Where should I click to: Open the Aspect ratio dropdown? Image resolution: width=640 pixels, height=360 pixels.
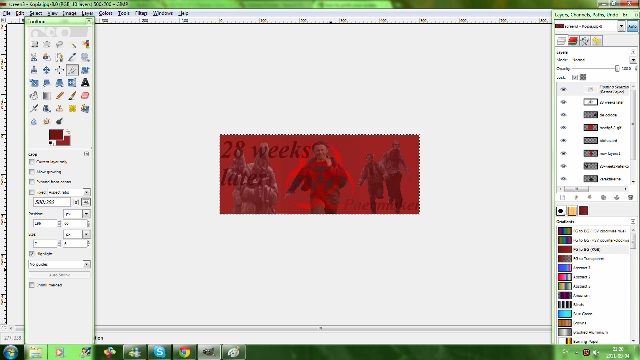point(68,192)
